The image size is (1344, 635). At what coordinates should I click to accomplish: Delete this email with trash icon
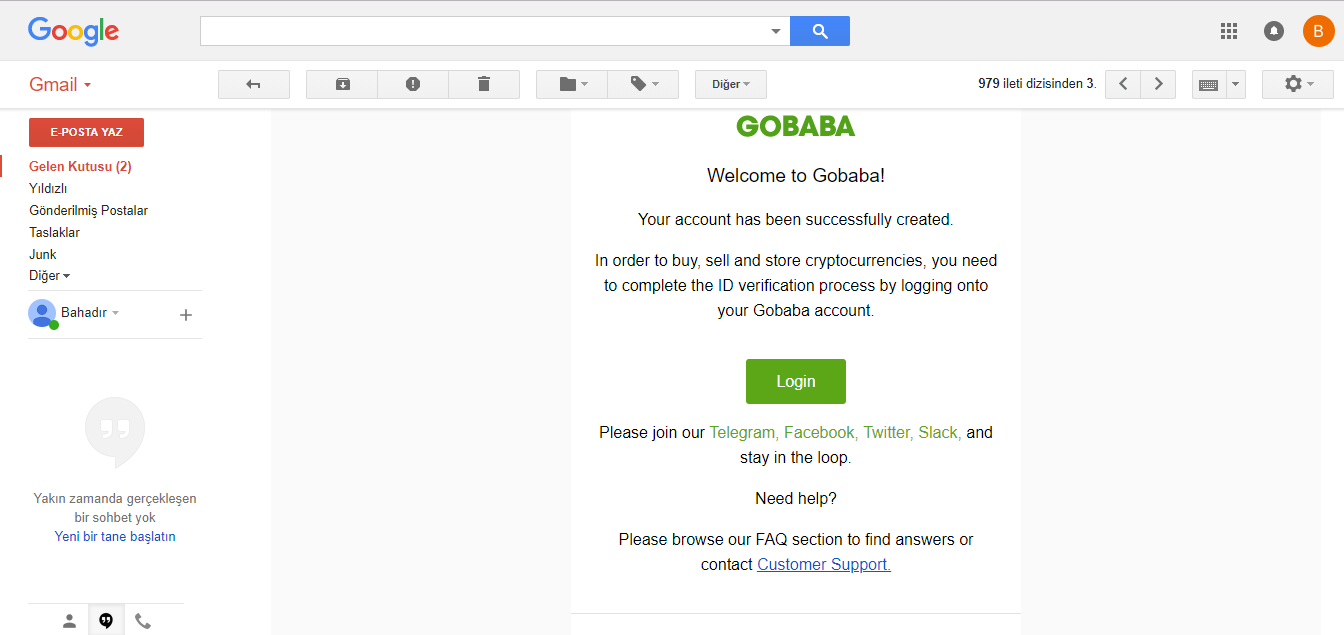[x=484, y=84]
